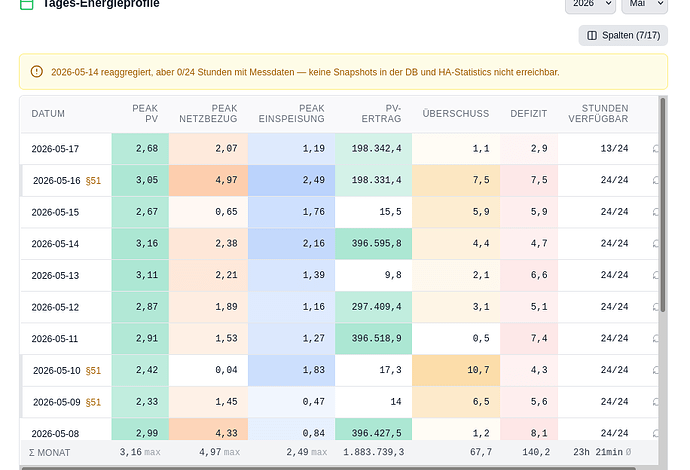
Task: Open the Spalten (7/17) column chooser
Action: [x=623, y=35]
